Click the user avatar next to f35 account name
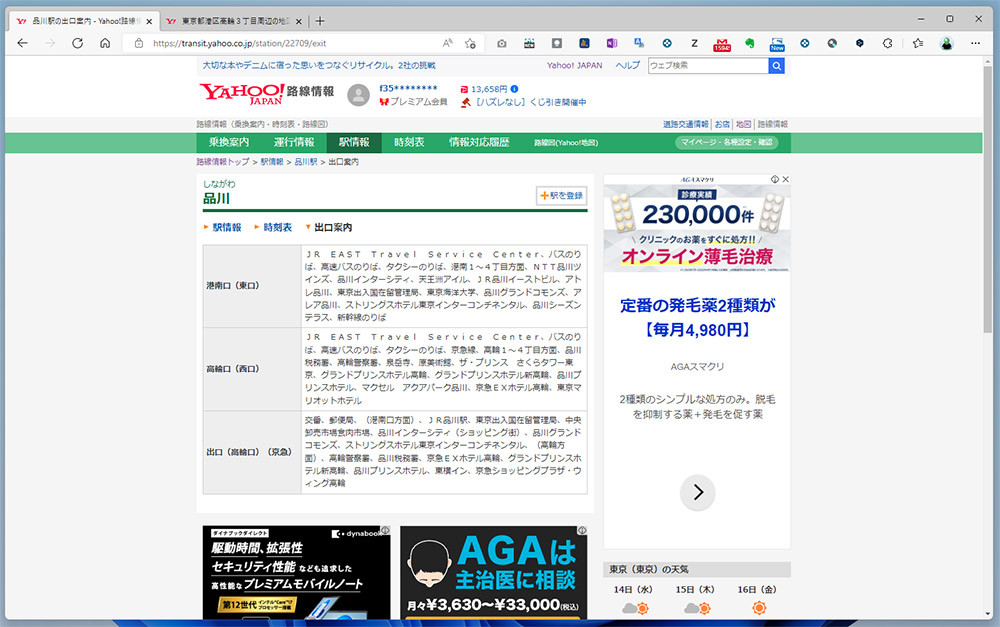Screen dimensions: 1000x627 pos(360,96)
